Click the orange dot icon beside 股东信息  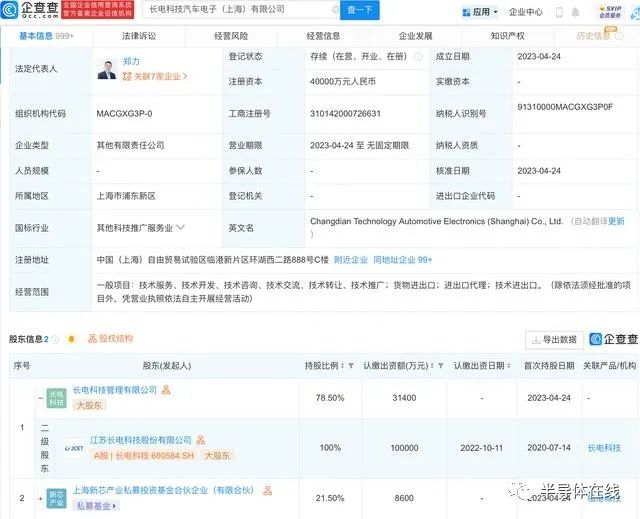[x=71, y=339]
